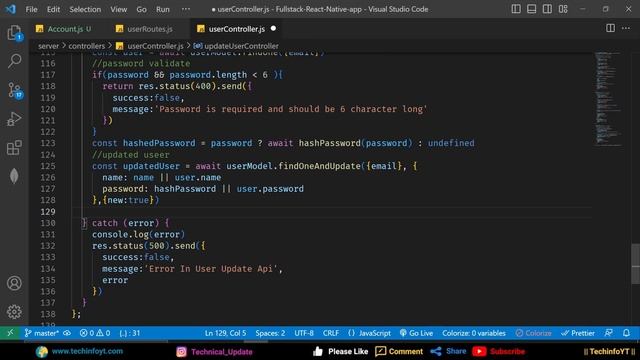This screenshot has height=360, width=640.
Task: Open the Explorer view in activity bar
Action: (x=14, y=33)
